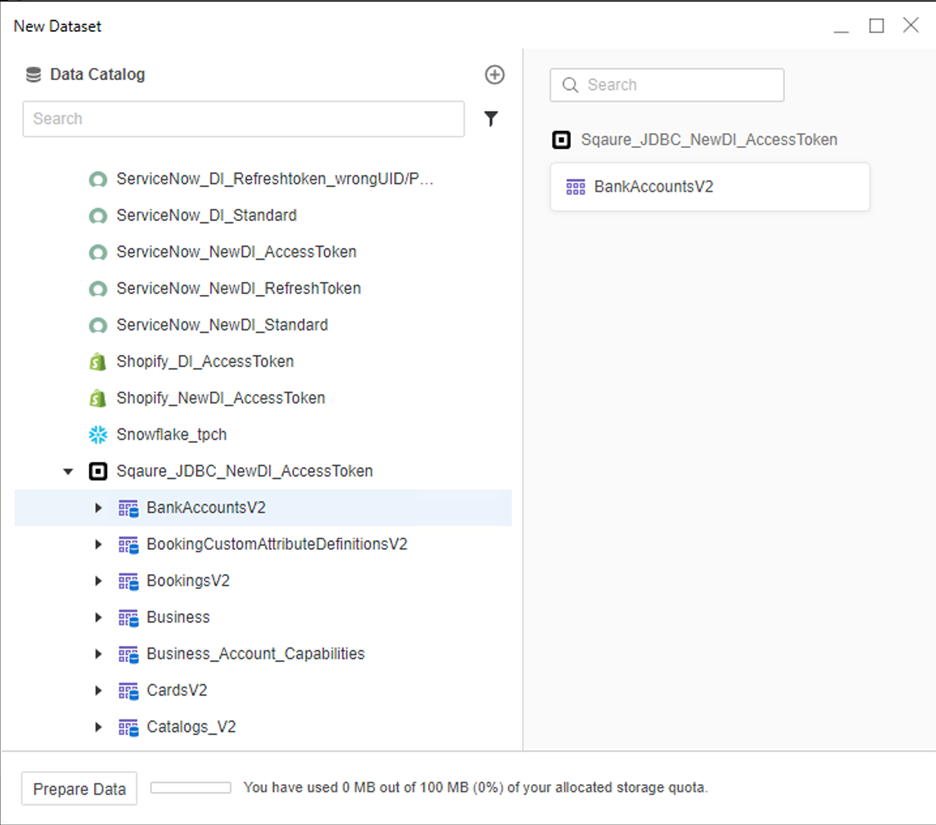The image size is (936, 825).
Task: Click the add data source plus icon
Action: (x=494, y=75)
